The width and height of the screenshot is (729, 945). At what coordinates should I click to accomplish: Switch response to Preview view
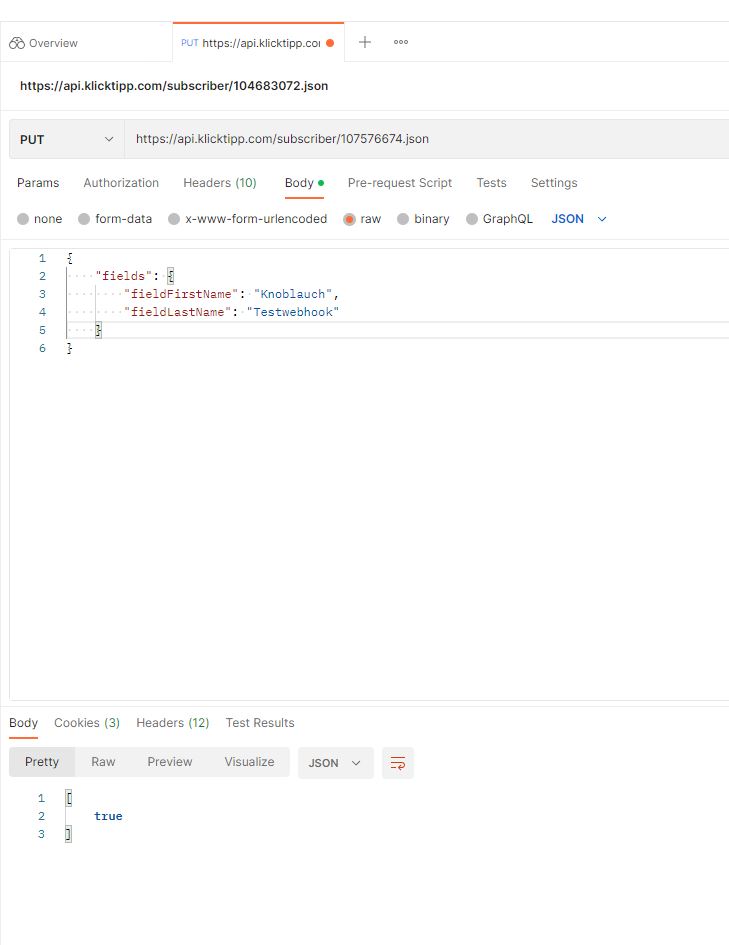(170, 762)
